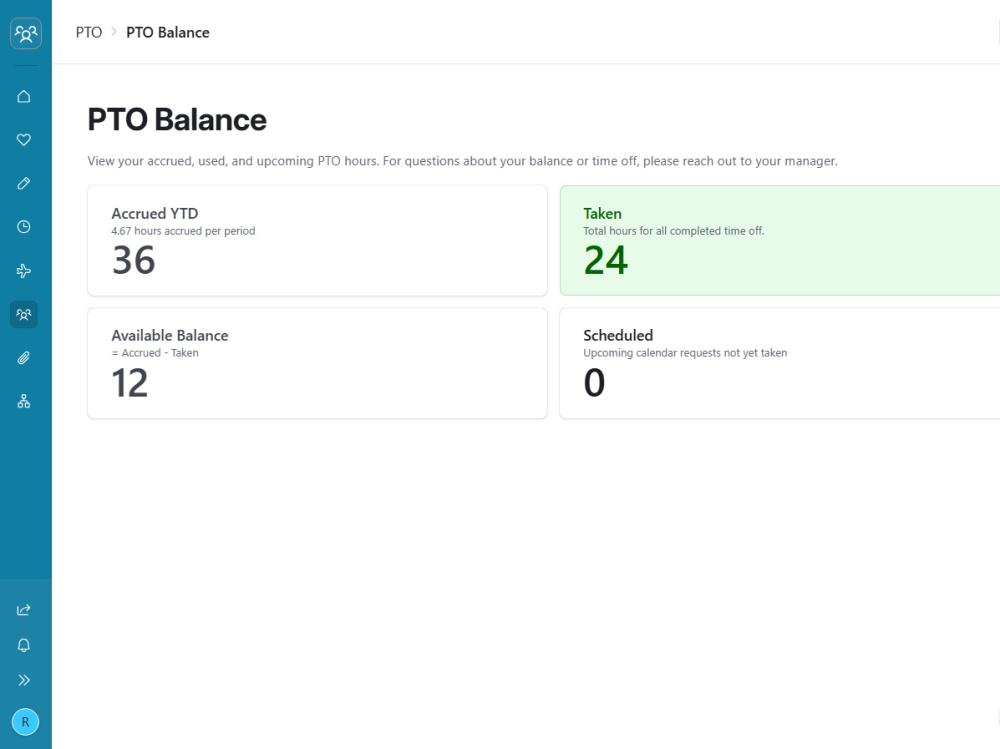Click the Taken value 24
The width and height of the screenshot is (1000, 749).
coord(606,260)
